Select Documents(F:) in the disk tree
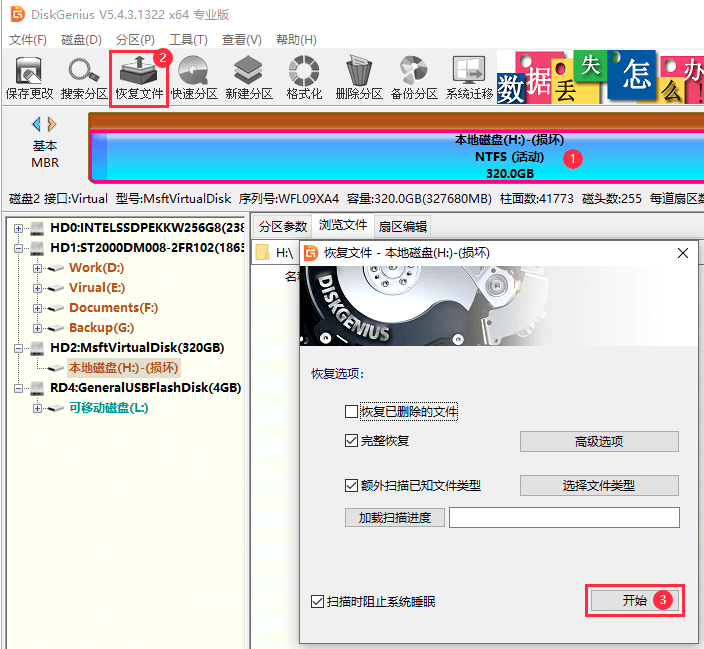This screenshot has width=704, height=649. [x=114, y=308]
